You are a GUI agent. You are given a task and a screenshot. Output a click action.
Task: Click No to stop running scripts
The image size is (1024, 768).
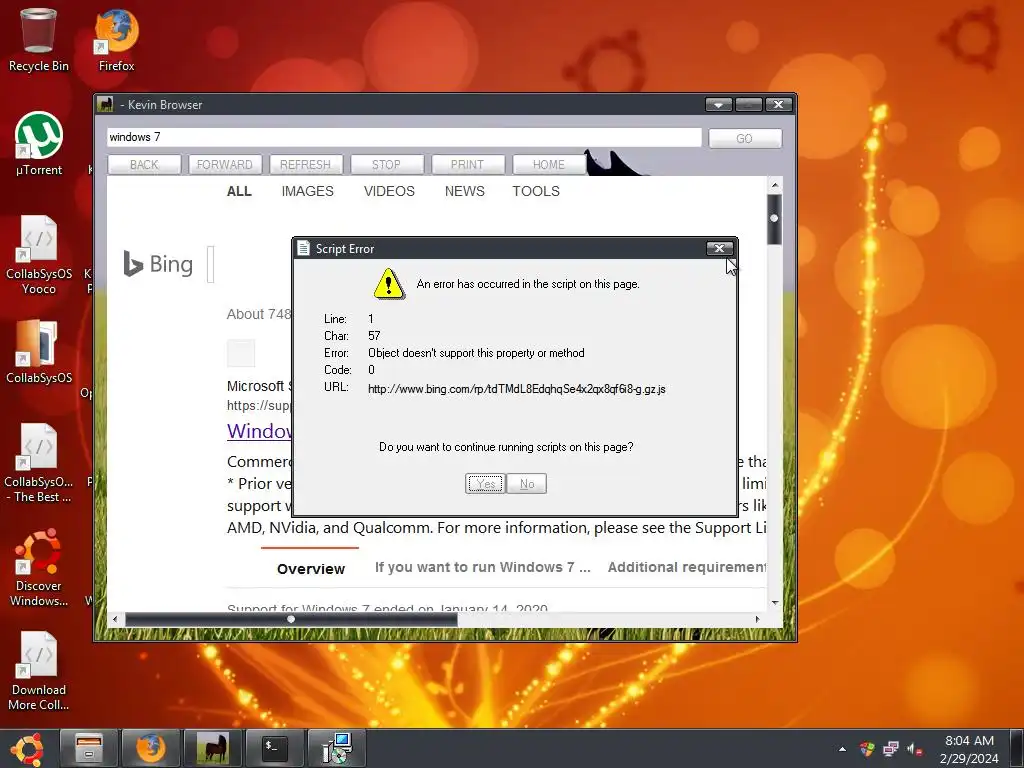click(x=526, y=484)
